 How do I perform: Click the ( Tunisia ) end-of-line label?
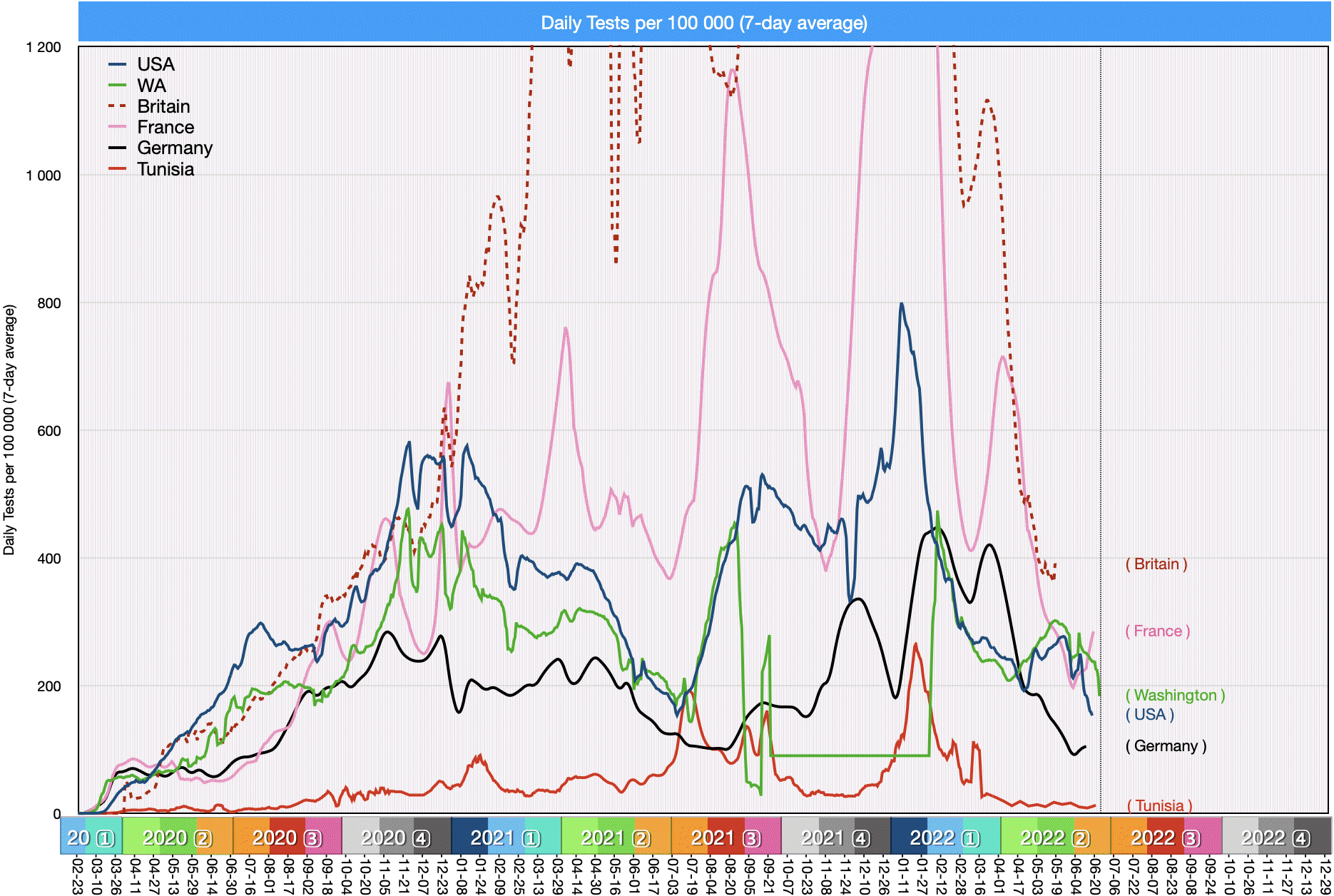pos(1159,805)
